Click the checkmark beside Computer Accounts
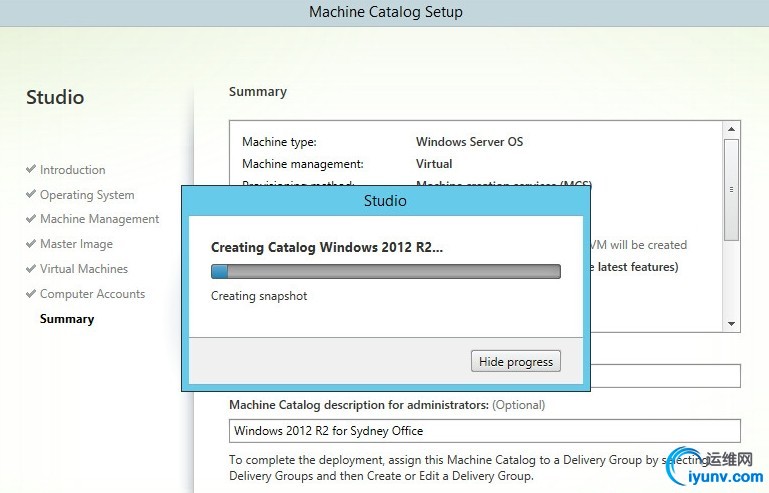The image size is (769, 493). tap(31, 293)
